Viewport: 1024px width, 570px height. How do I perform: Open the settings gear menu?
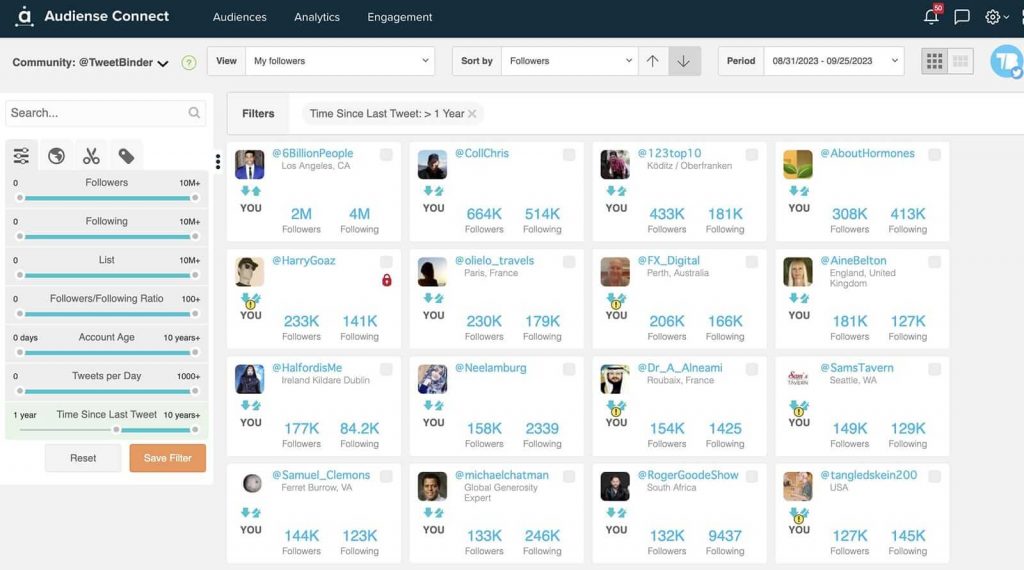coord(992,17)
